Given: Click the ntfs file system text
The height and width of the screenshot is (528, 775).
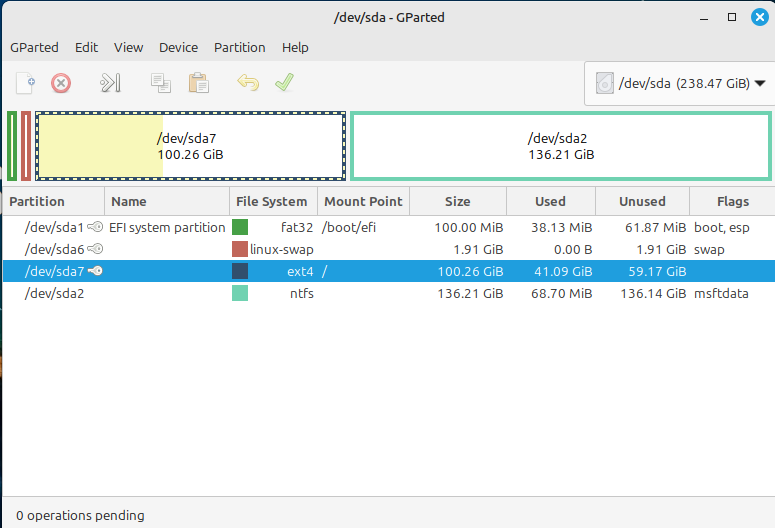Looking at the screenshot, I should click(302, 293).
